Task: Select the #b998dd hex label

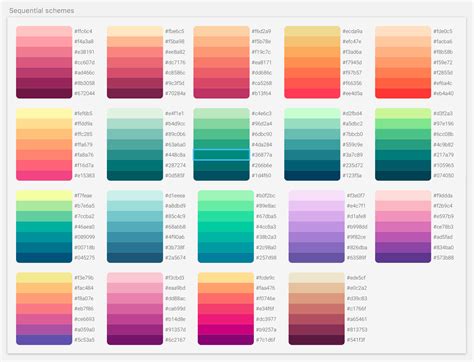Action: coord(357,227)
